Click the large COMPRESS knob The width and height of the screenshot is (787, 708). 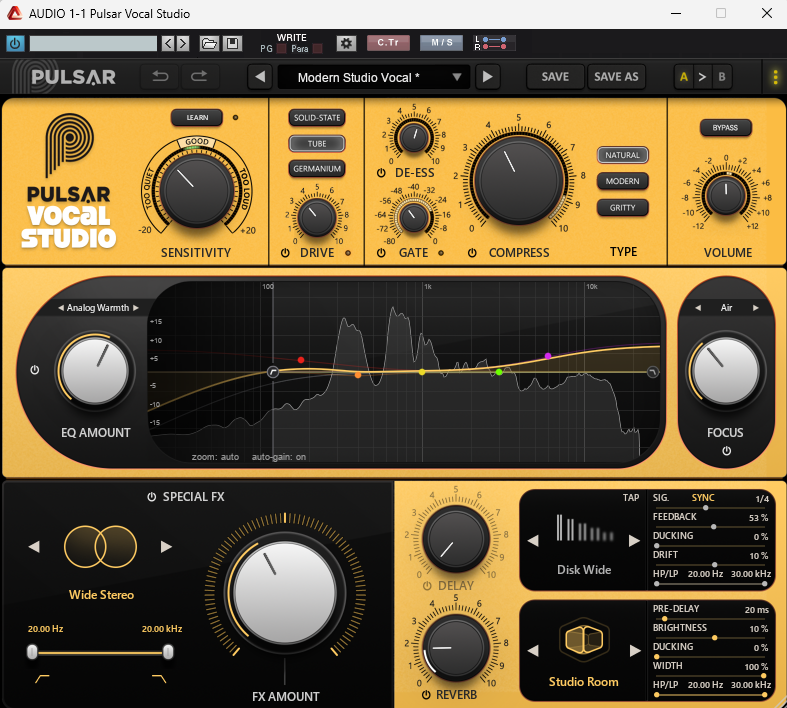(x=519, y=181)
